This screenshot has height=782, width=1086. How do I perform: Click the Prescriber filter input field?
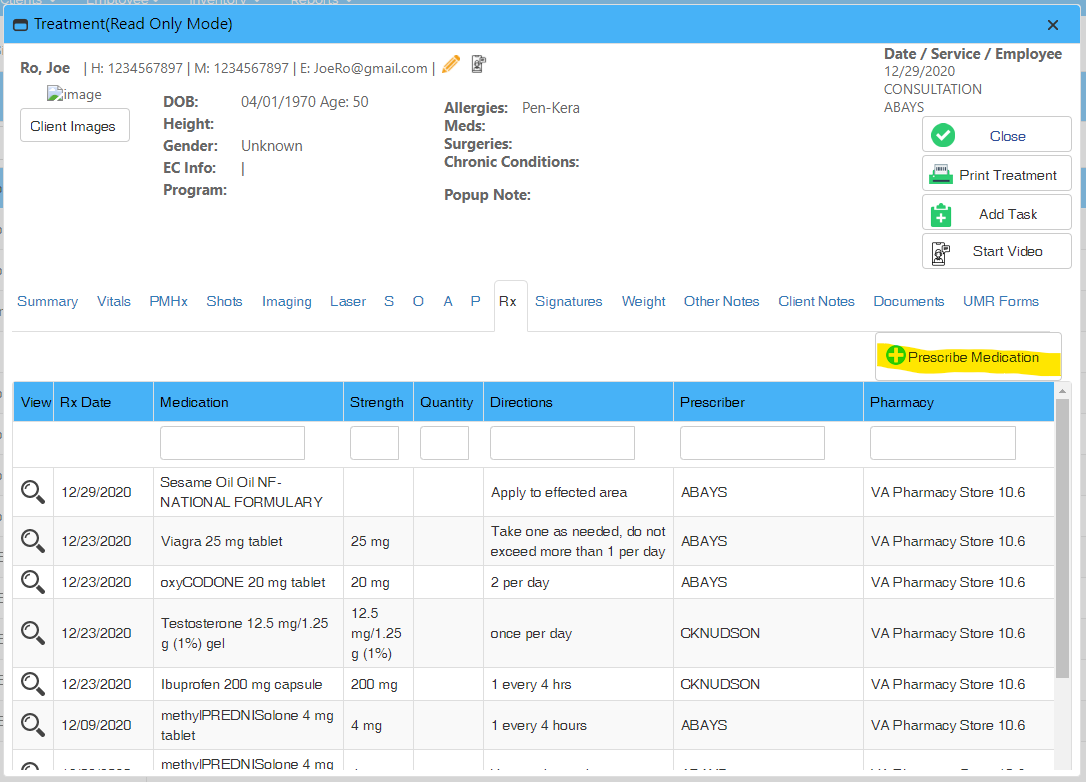pos(752,443)
